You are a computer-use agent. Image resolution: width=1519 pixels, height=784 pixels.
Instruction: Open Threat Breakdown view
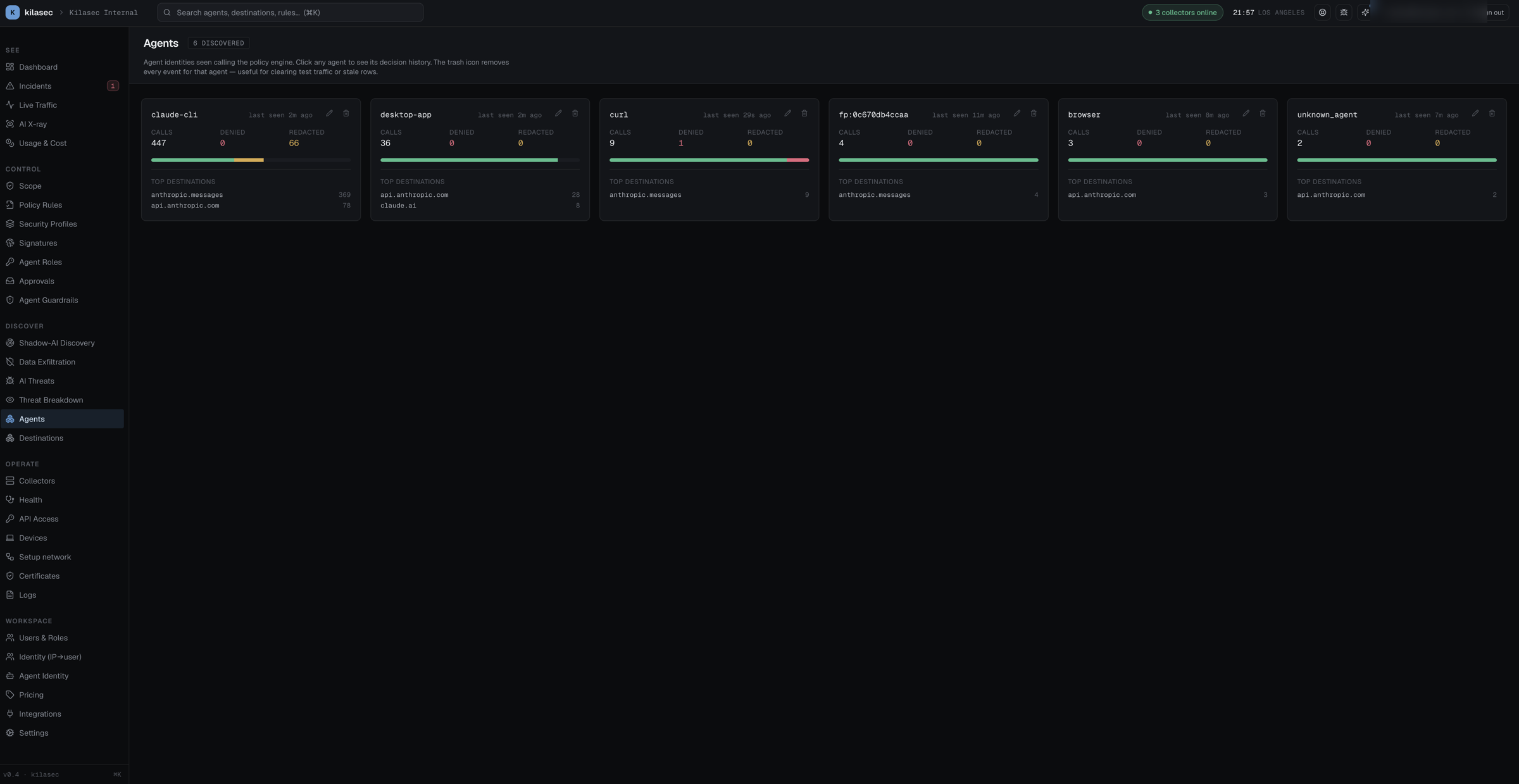click(62, 400)
